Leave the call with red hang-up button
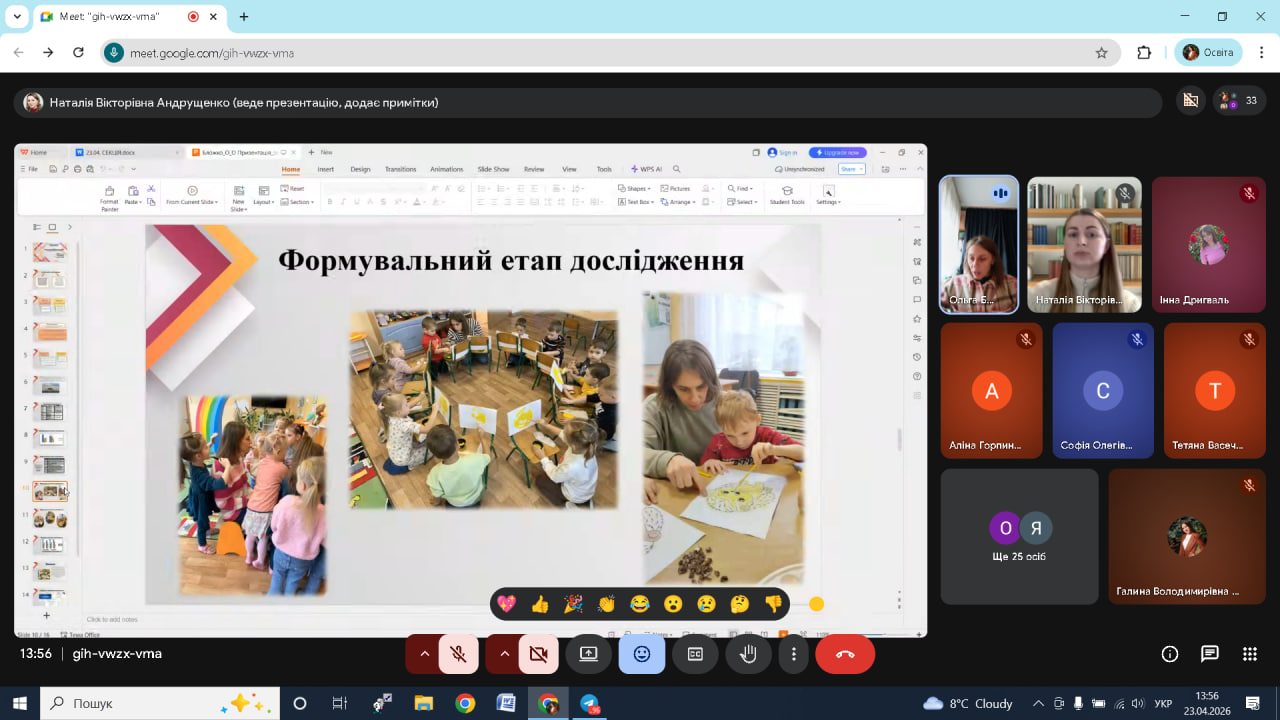This screenshot has height=720, width=1280. [845, 654]
